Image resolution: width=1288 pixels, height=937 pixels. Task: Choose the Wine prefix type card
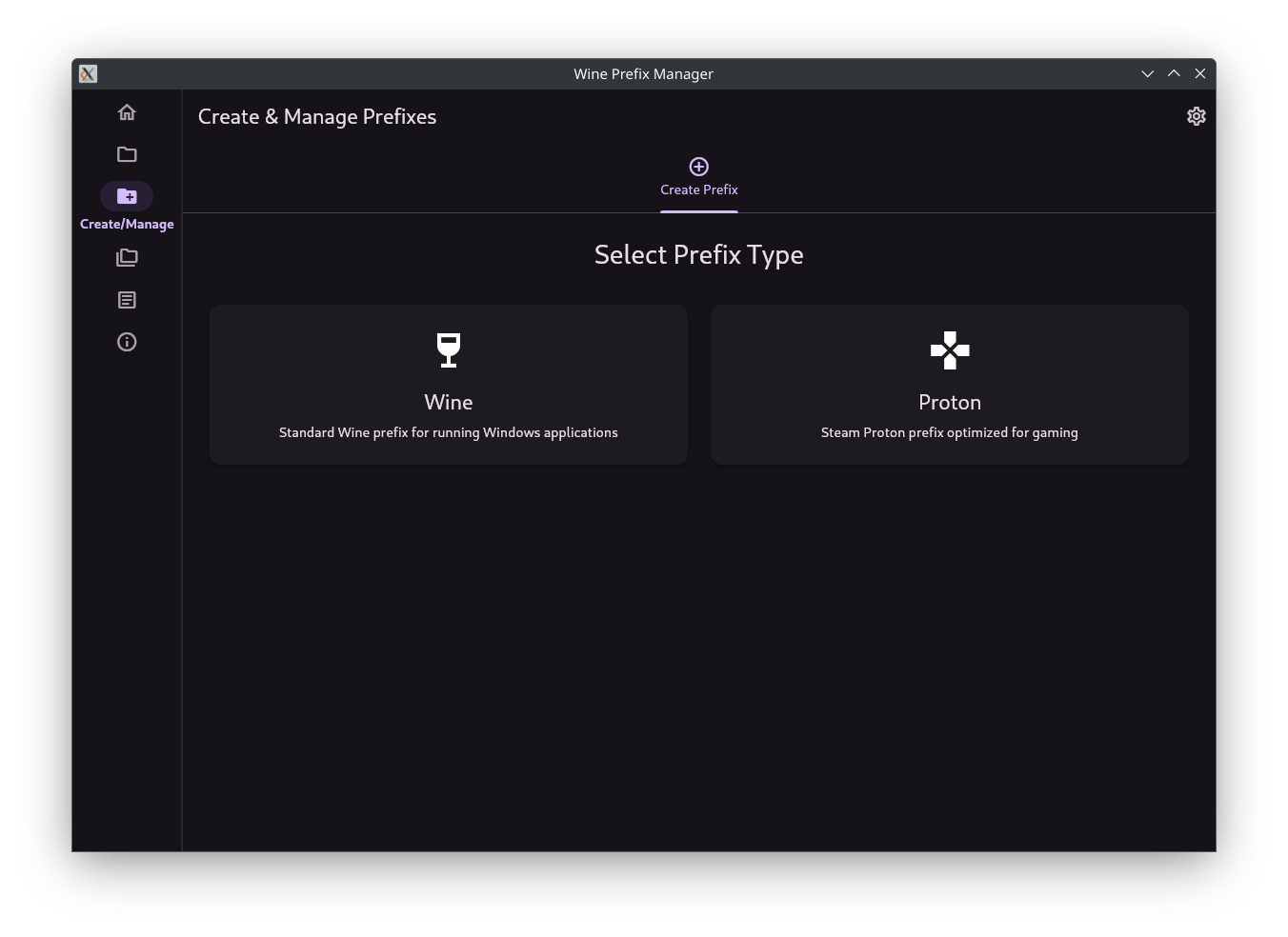tap(449, 385)
